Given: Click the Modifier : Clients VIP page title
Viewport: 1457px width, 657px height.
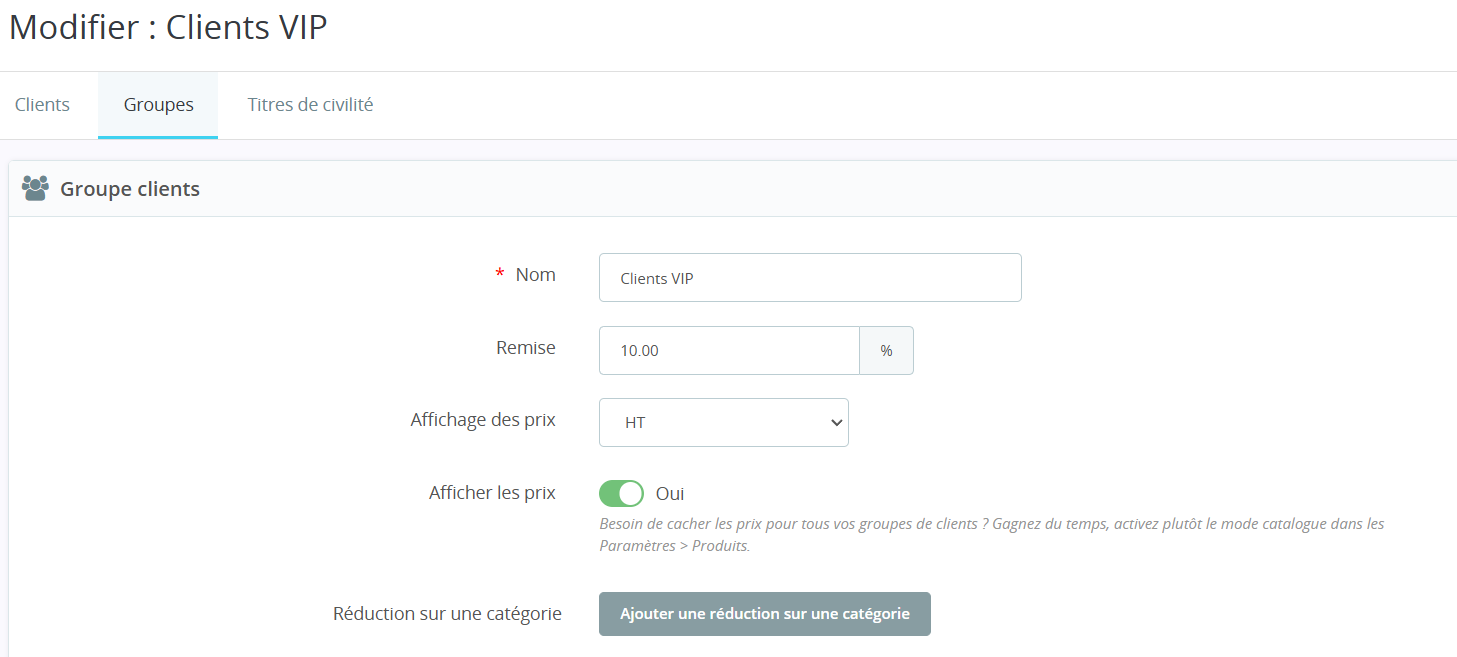Looking at the screenshot, I should [168, 28].
